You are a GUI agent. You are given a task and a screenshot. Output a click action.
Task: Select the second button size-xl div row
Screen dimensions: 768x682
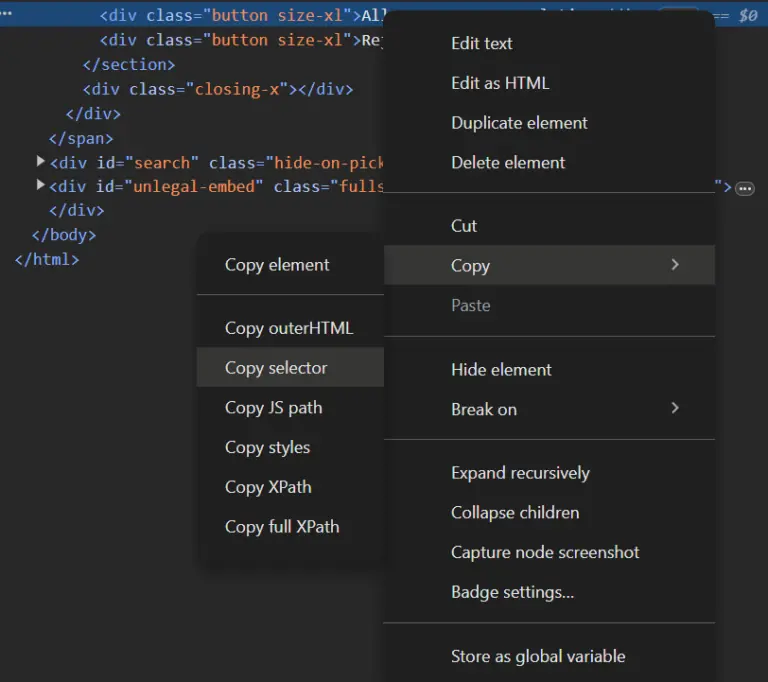241,40
